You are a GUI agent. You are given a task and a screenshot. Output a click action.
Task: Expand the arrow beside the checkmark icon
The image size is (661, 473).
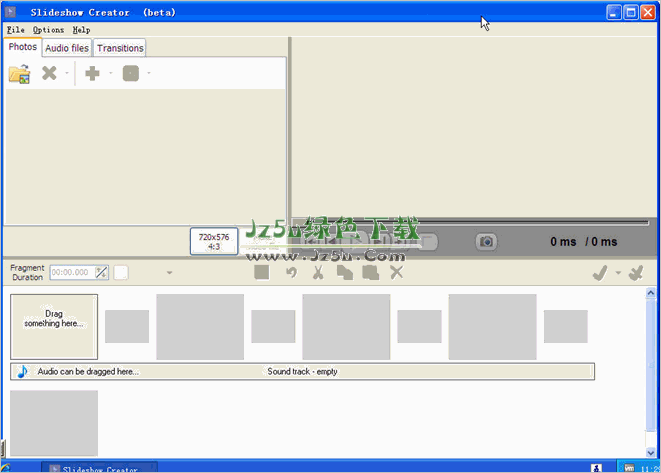coord(618,273)
